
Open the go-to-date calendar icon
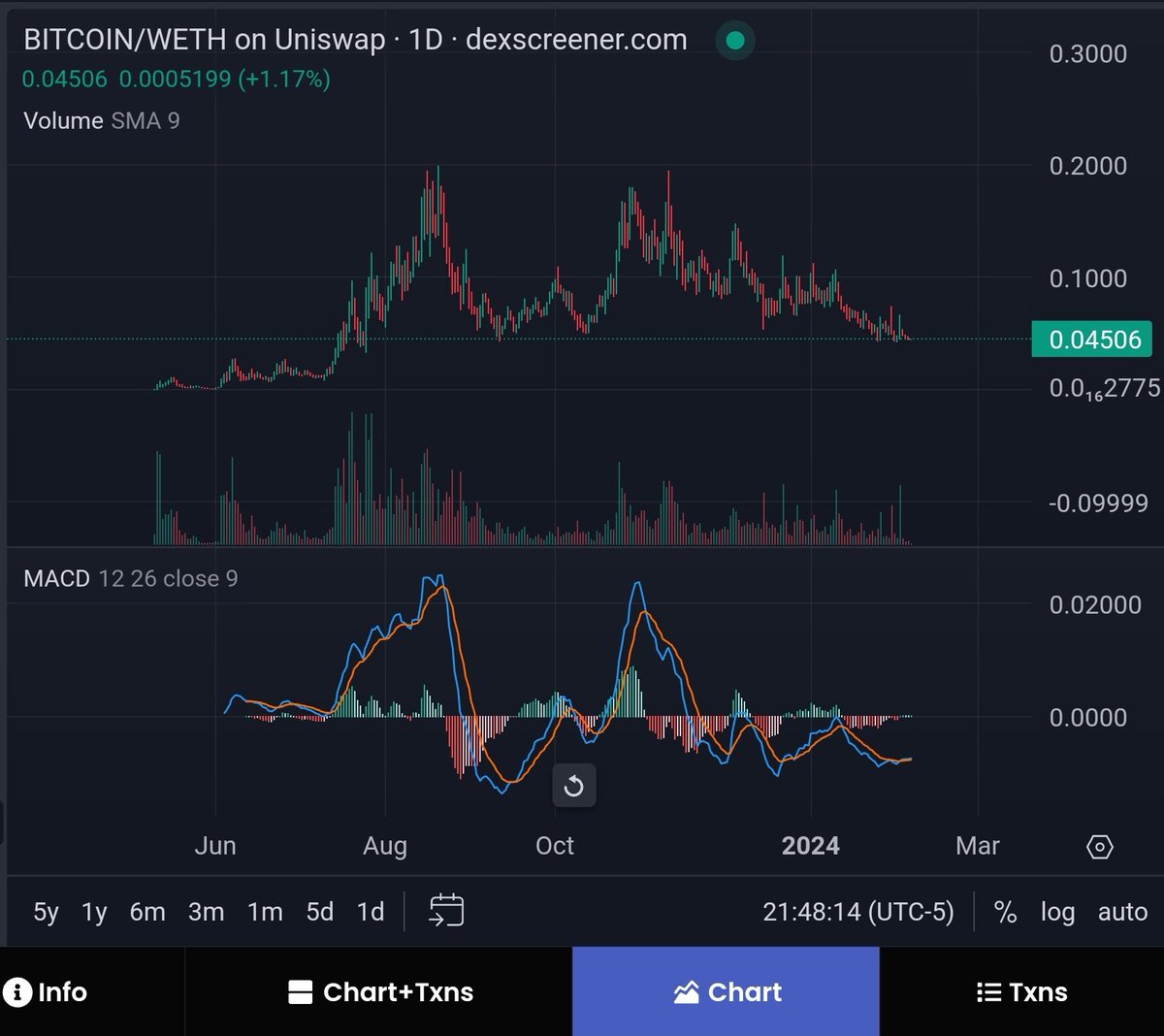coord(446,911)
